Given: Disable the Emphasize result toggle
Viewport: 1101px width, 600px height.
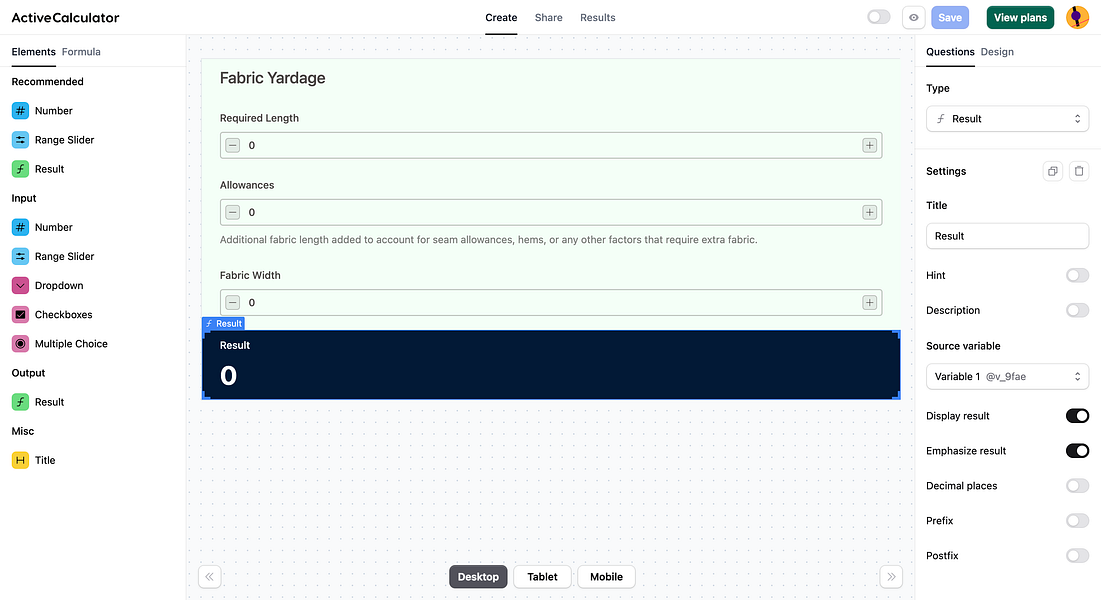Looking at the screenshot, I should coord(1077,450).
